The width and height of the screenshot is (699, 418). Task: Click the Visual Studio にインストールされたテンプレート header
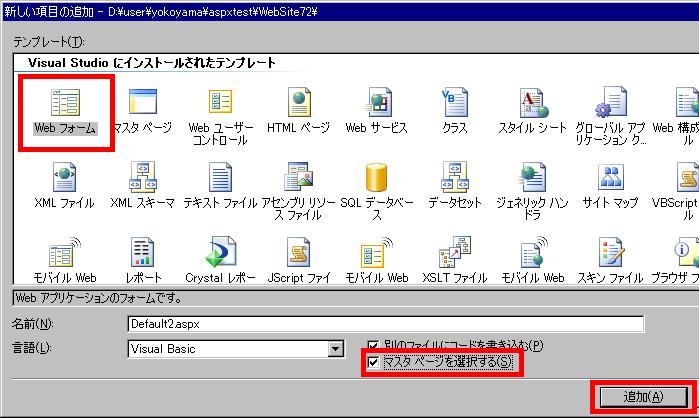point(152,63)
